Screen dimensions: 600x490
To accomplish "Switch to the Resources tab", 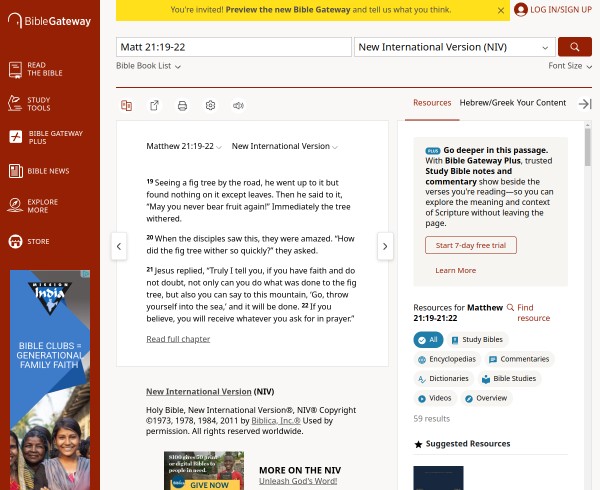I will tap(432, 103).
